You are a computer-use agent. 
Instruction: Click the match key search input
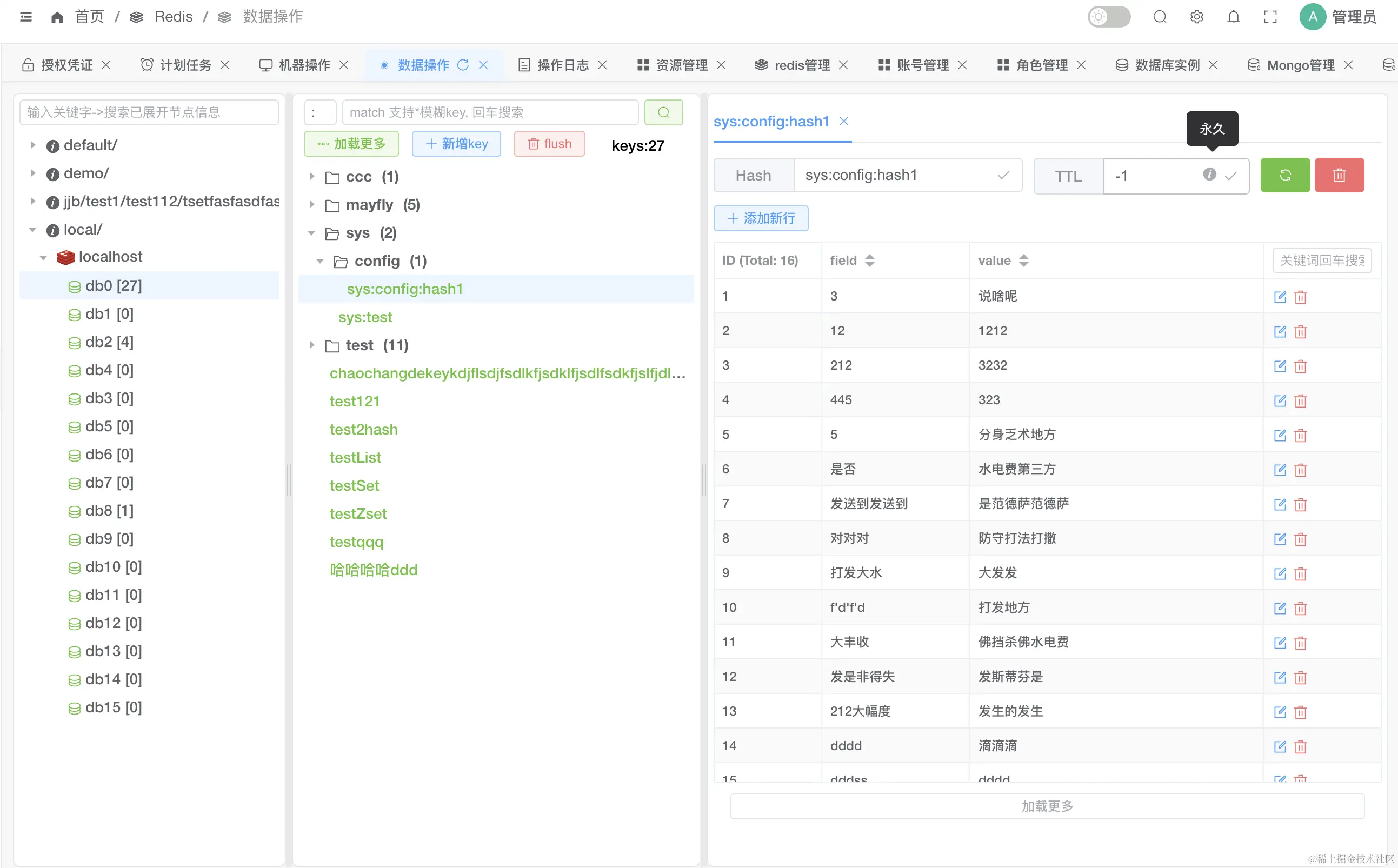[x=490, y=112]
